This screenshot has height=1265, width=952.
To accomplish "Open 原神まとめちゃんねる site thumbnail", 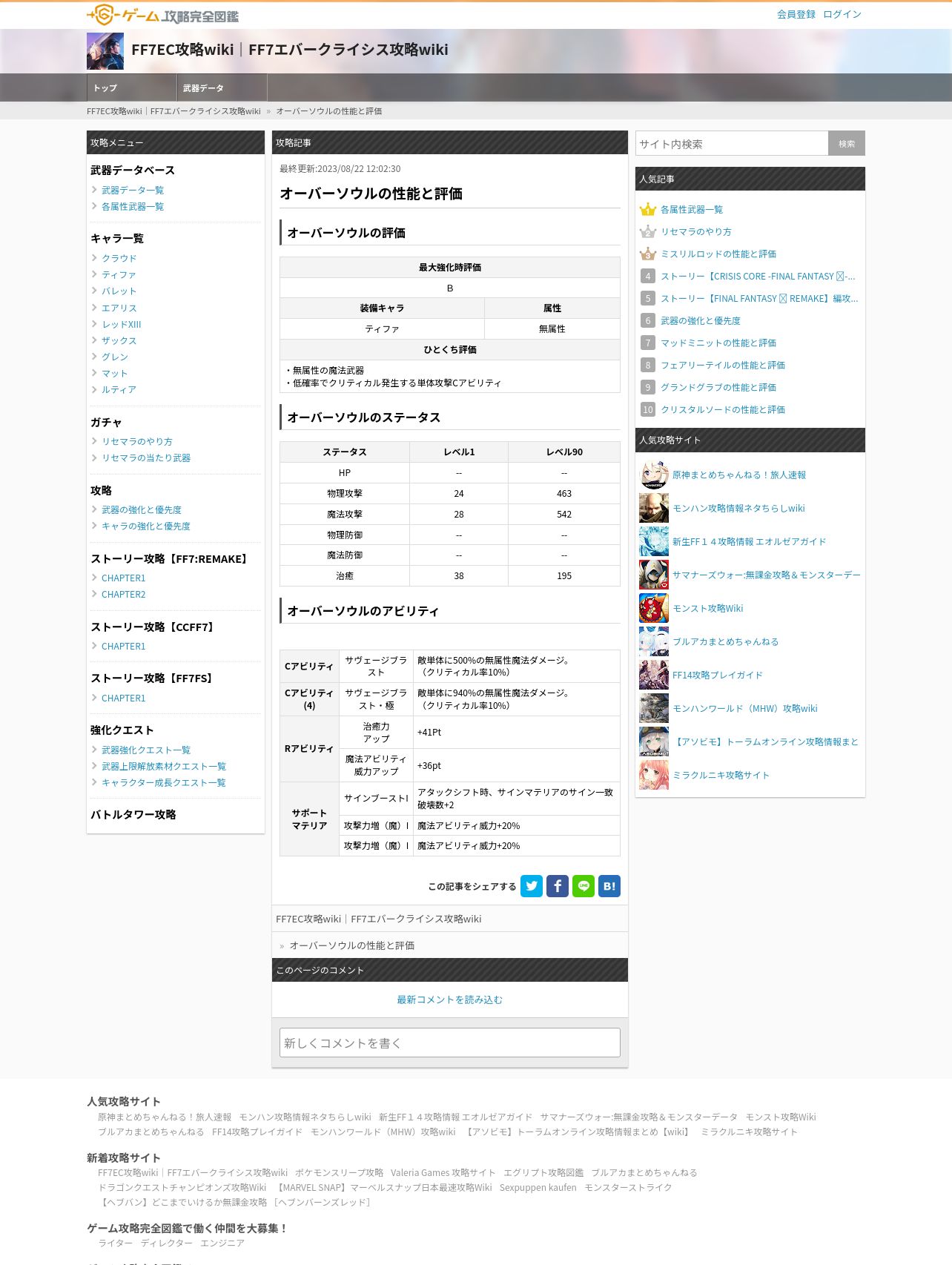I will pyautogui.click(x=654, y=475).
